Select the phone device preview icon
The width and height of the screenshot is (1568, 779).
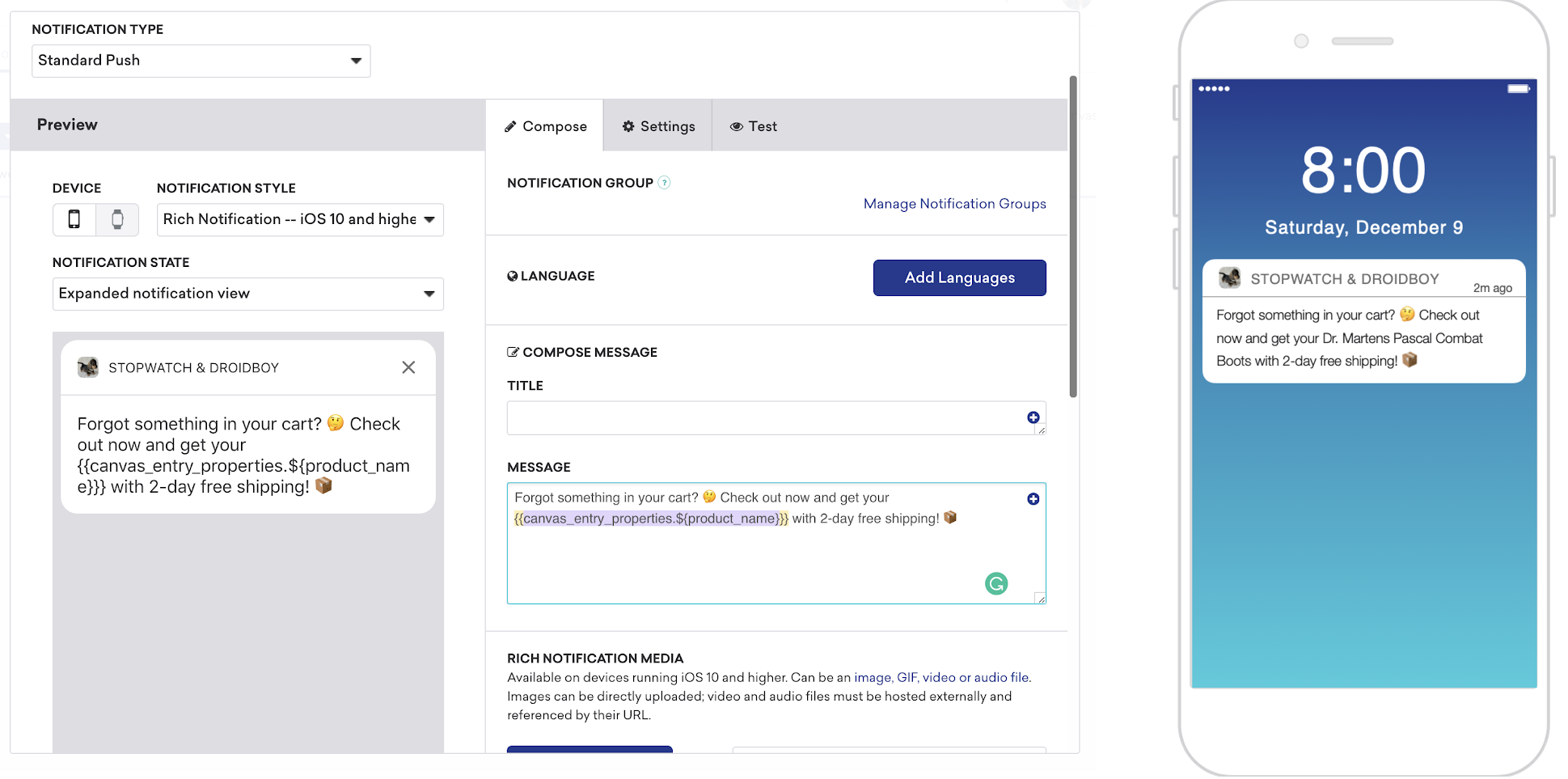pyautogui.click(x=74, y=219)
